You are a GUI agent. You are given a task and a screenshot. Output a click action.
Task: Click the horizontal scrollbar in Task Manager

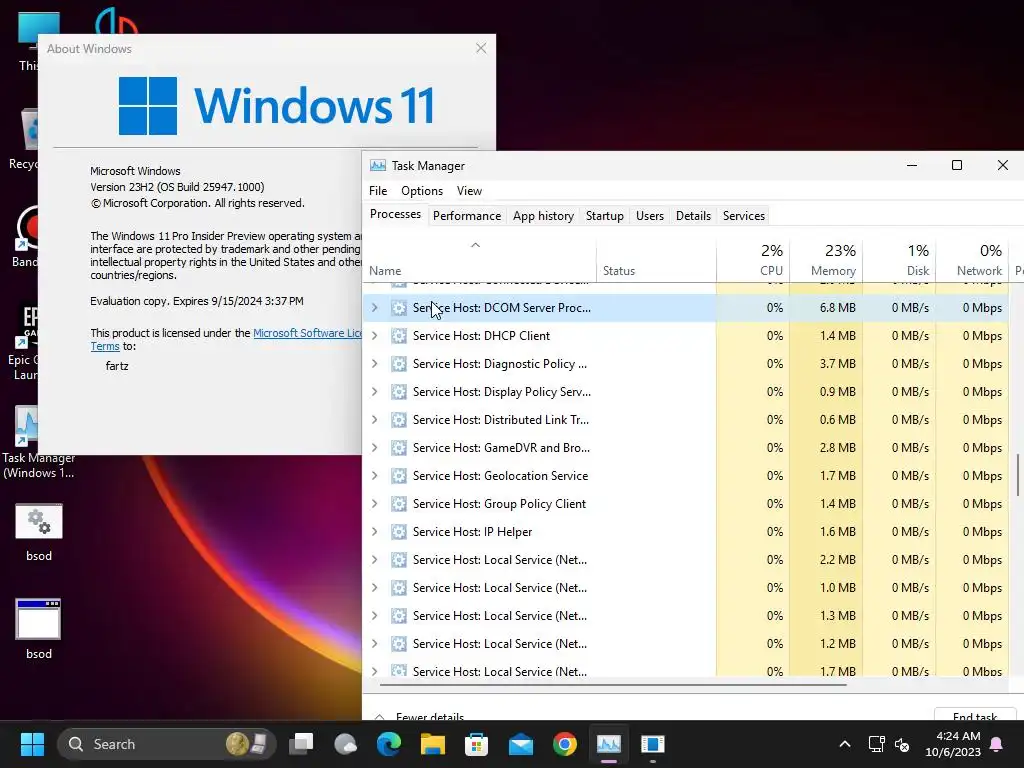click(613, 684)
